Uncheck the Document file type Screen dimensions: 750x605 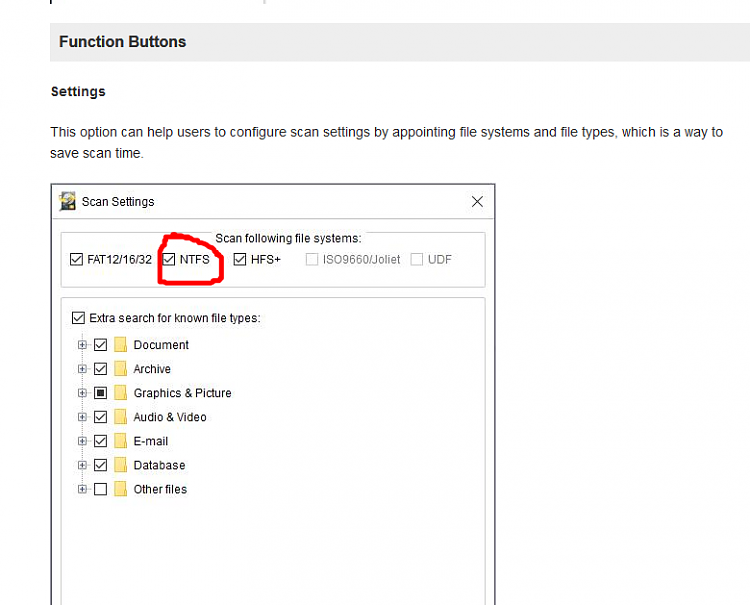point(100,345)
